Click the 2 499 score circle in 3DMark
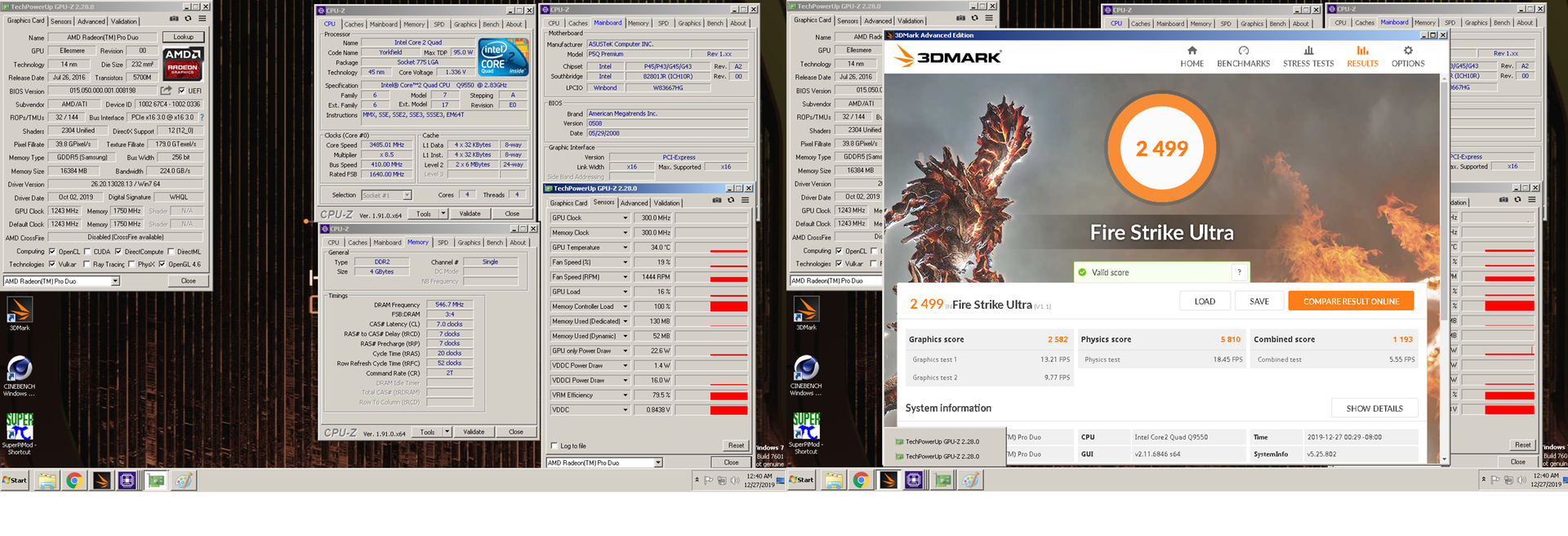The image size is (1568, 536). pos(1161,149)
